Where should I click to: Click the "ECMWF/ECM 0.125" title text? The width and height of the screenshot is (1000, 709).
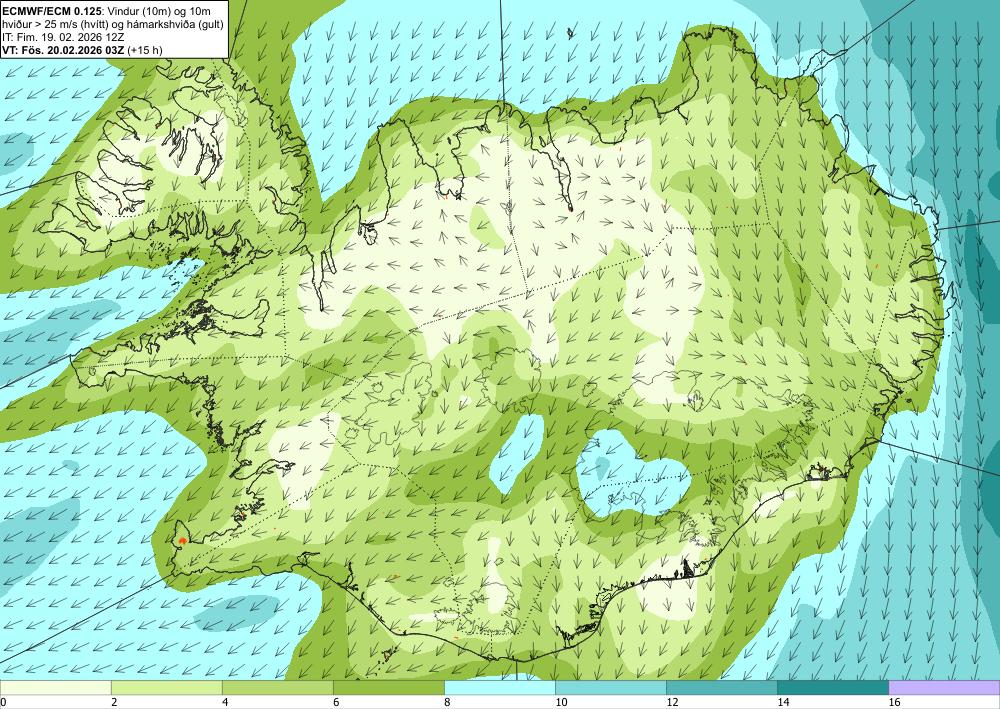[x=53, y=11]
